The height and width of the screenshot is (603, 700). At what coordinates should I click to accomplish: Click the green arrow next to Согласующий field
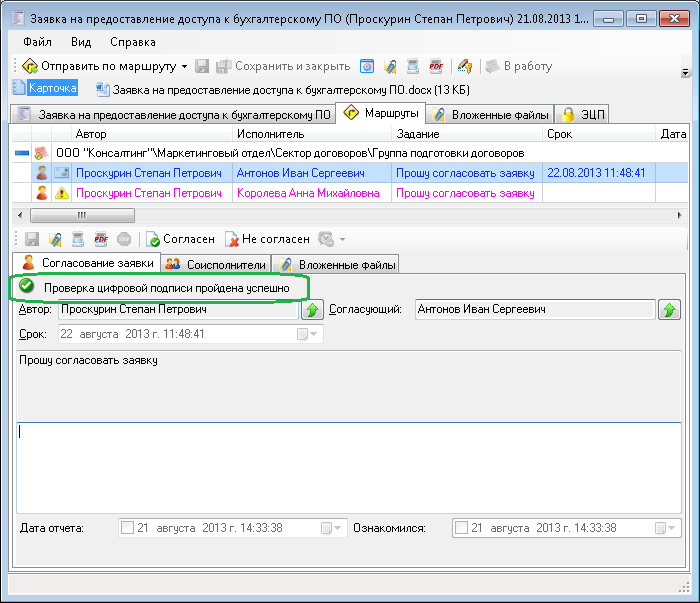(x=669, y=310)
